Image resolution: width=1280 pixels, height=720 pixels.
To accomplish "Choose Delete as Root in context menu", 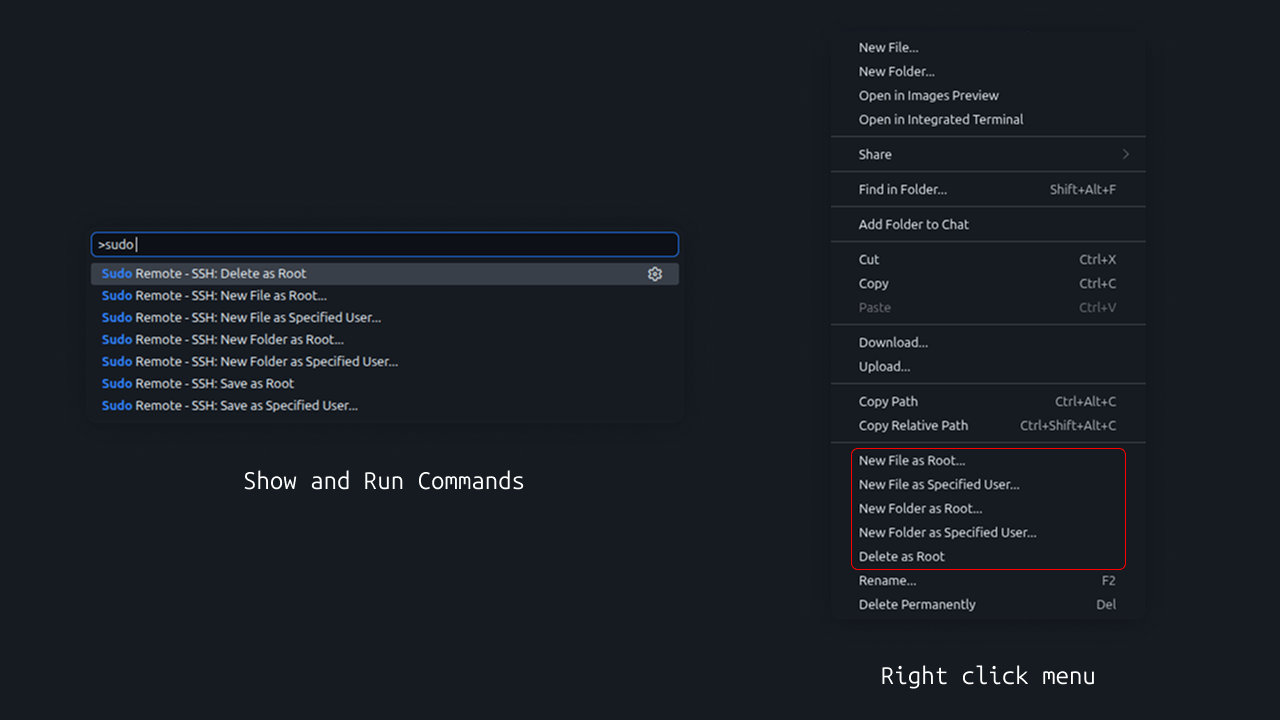I will tap(988, 557).
